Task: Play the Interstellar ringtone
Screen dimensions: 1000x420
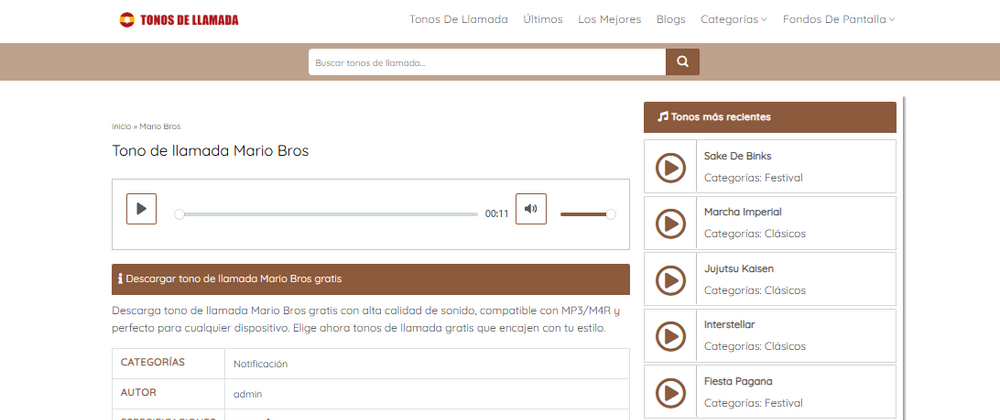Action: [x=670, y=336]
